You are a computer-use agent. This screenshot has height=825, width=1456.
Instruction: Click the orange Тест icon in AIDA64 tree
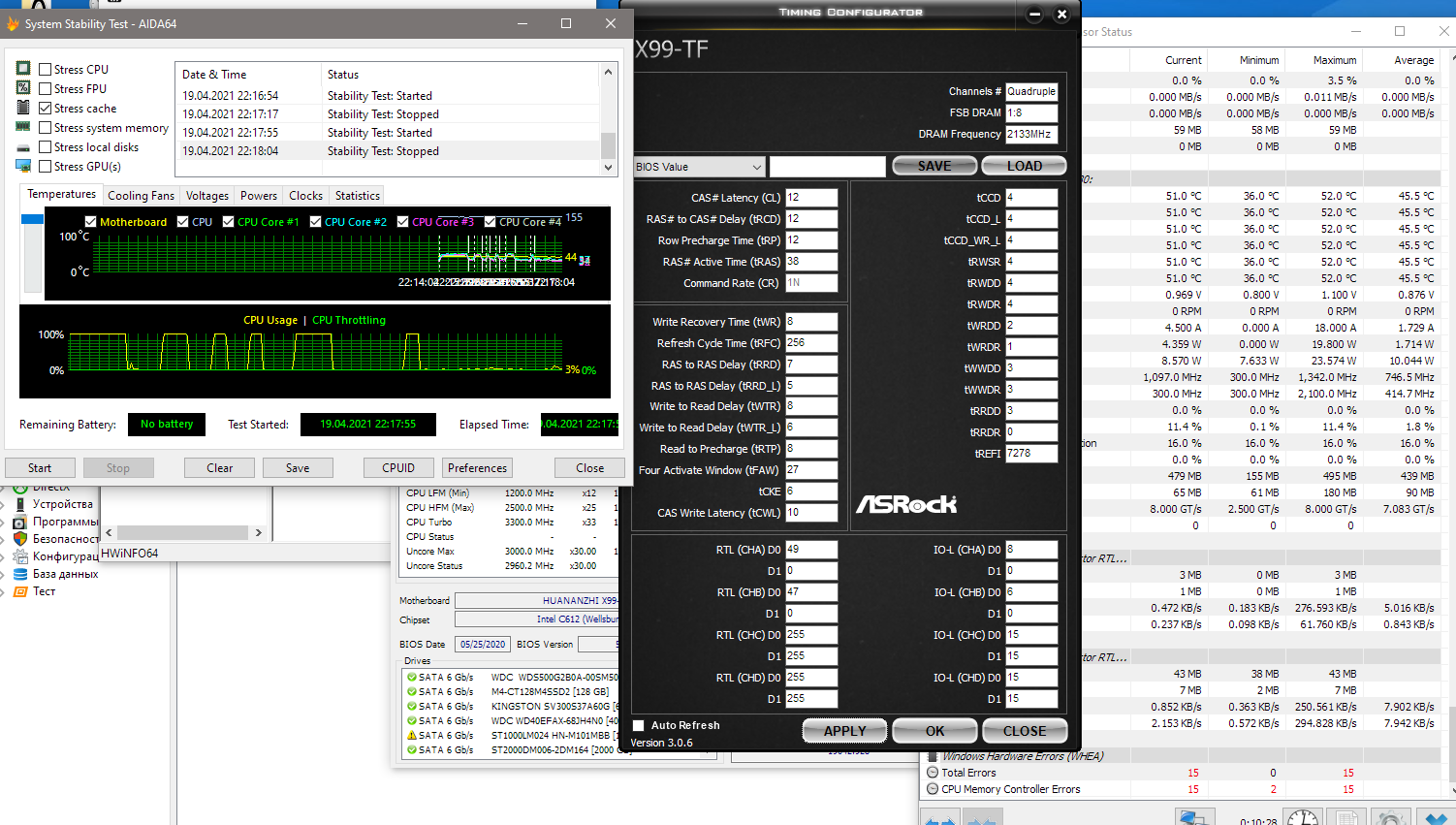pos(19,591)
